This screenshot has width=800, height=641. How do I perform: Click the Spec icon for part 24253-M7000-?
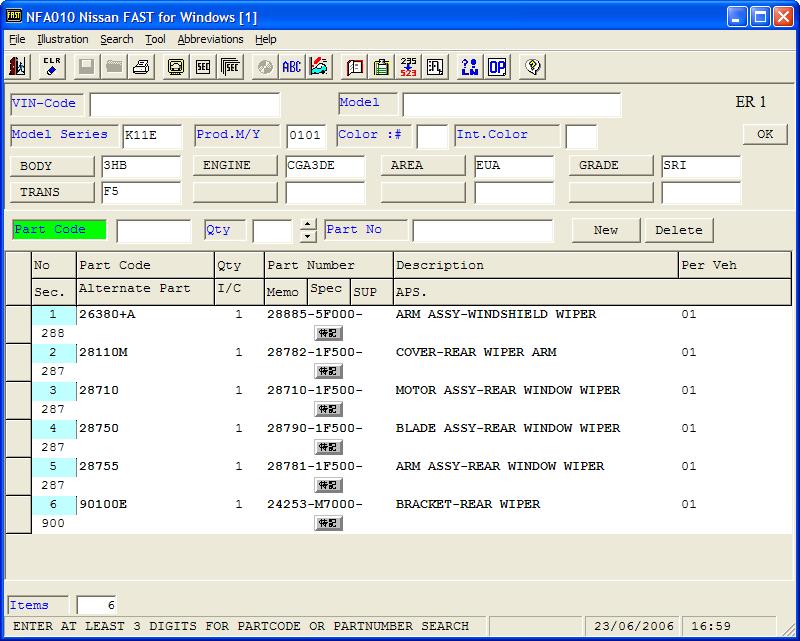tap(329, 524)
